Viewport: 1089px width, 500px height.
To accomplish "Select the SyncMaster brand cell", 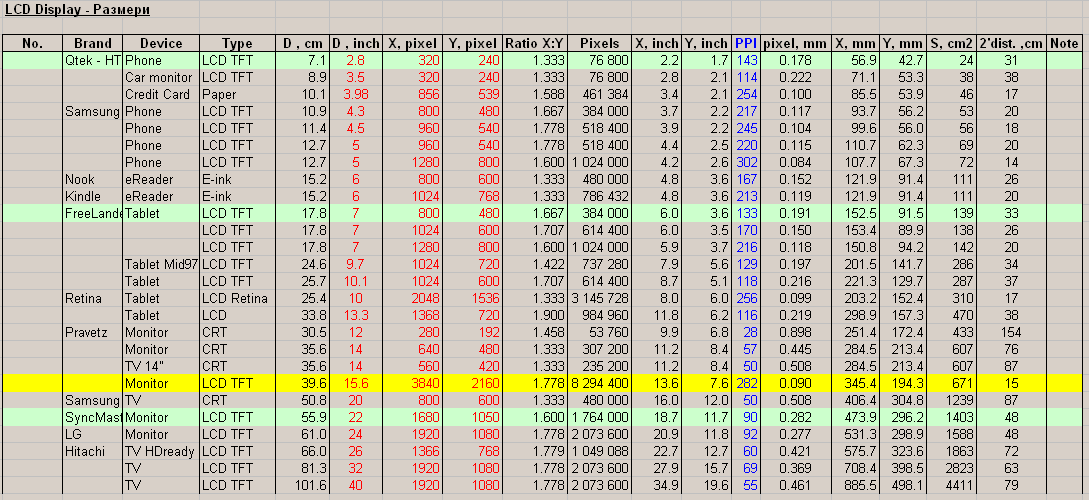I will [x=93, y=417].
